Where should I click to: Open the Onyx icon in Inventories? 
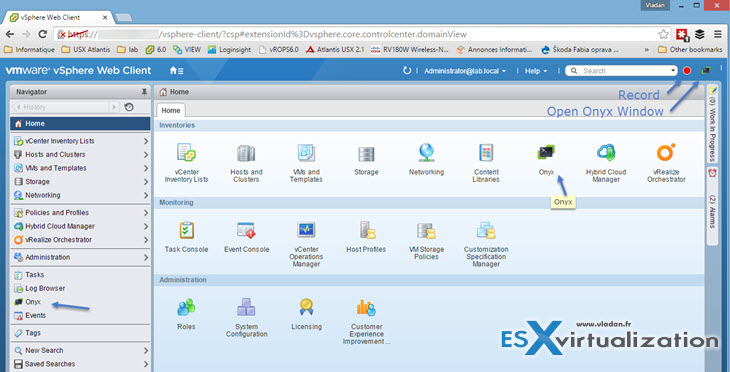[x=546, y=152]
